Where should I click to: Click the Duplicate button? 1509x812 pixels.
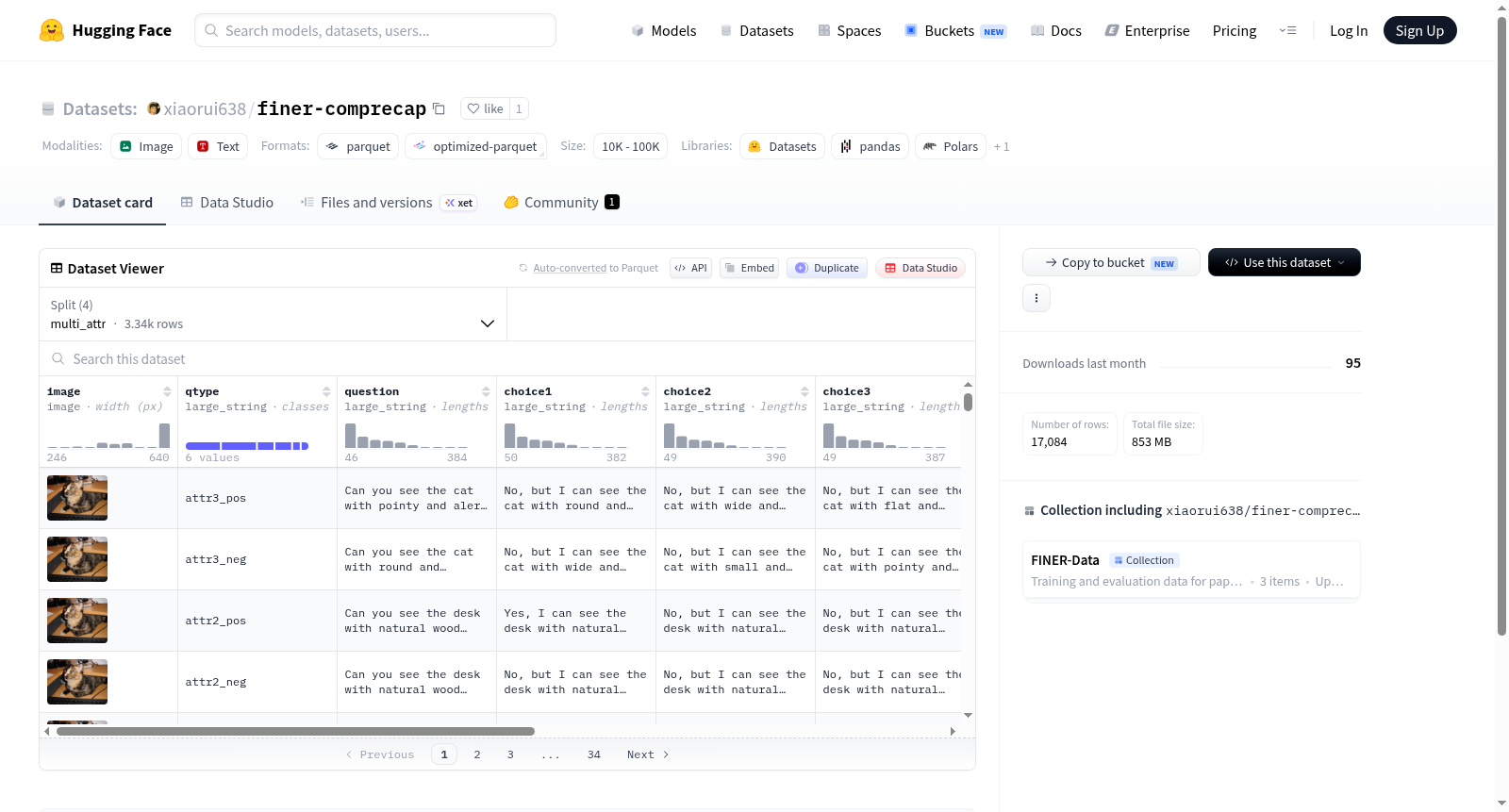(x=827, y=268)
